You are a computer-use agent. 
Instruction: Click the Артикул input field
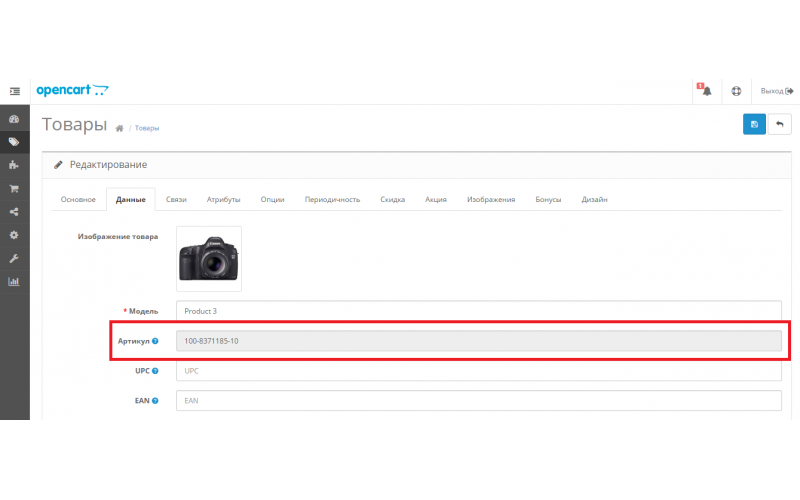coord(479,341)
